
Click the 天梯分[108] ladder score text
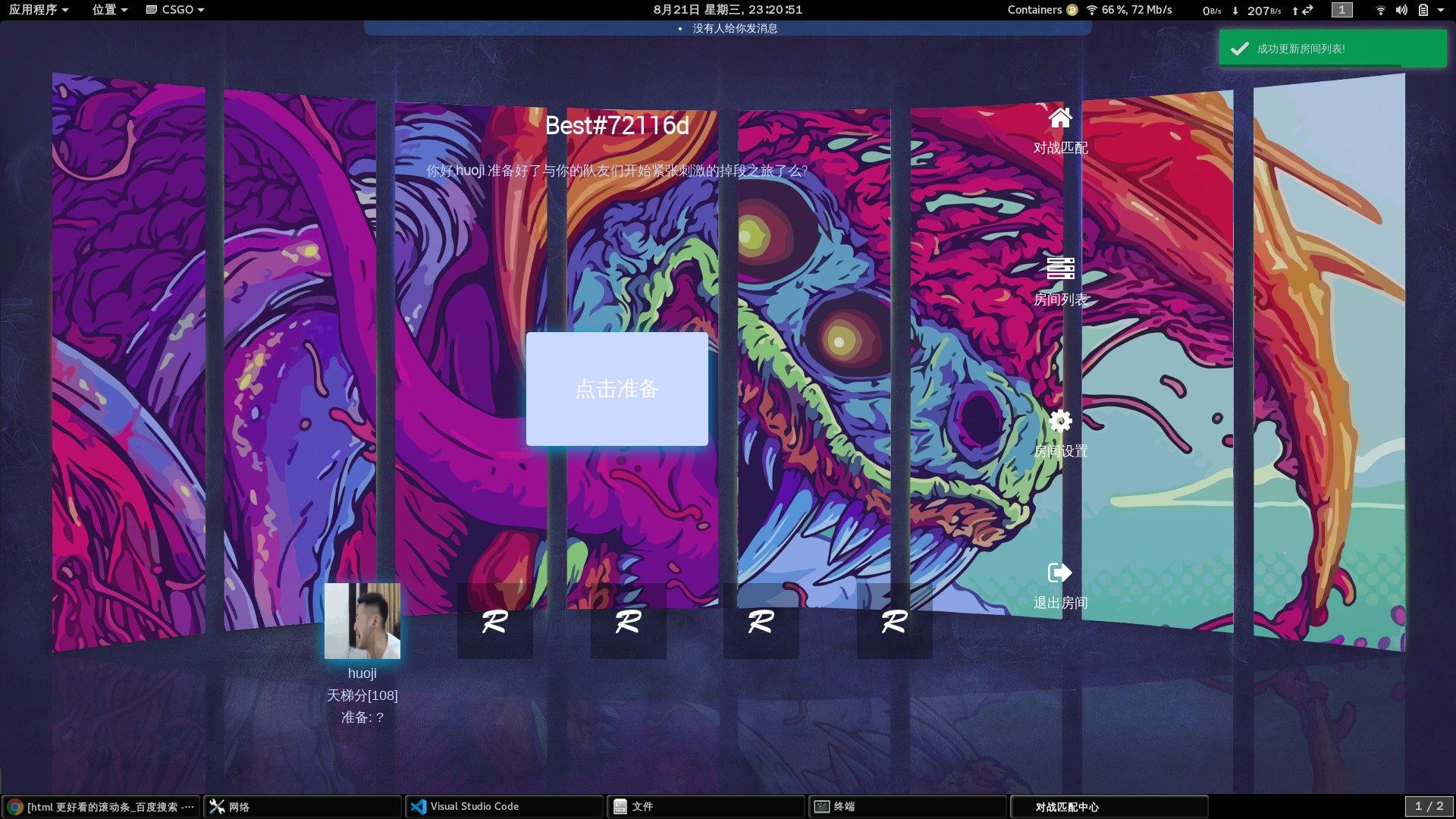(x=362, y=695)
